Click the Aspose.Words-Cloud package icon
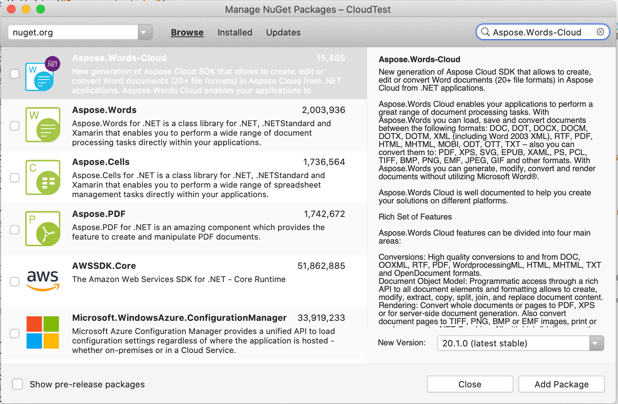618x404 pixels. tap(43, 74)
